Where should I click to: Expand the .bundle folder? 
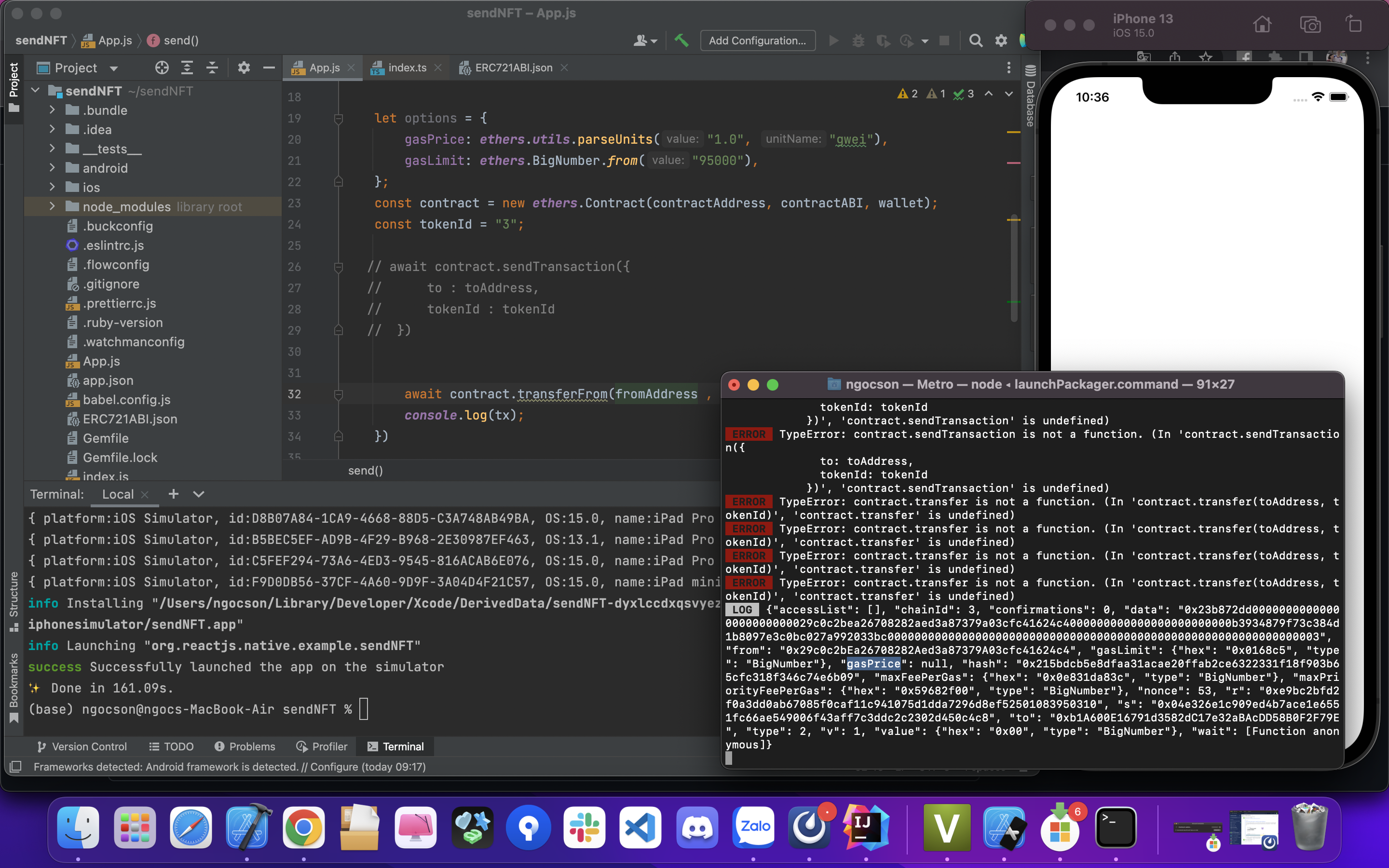[52, 109]
